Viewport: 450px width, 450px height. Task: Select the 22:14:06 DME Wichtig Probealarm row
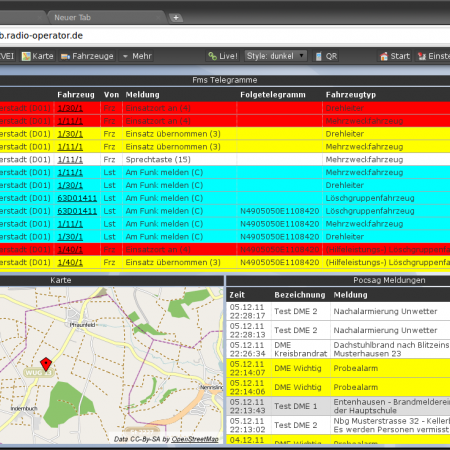(x=338, y=387)
